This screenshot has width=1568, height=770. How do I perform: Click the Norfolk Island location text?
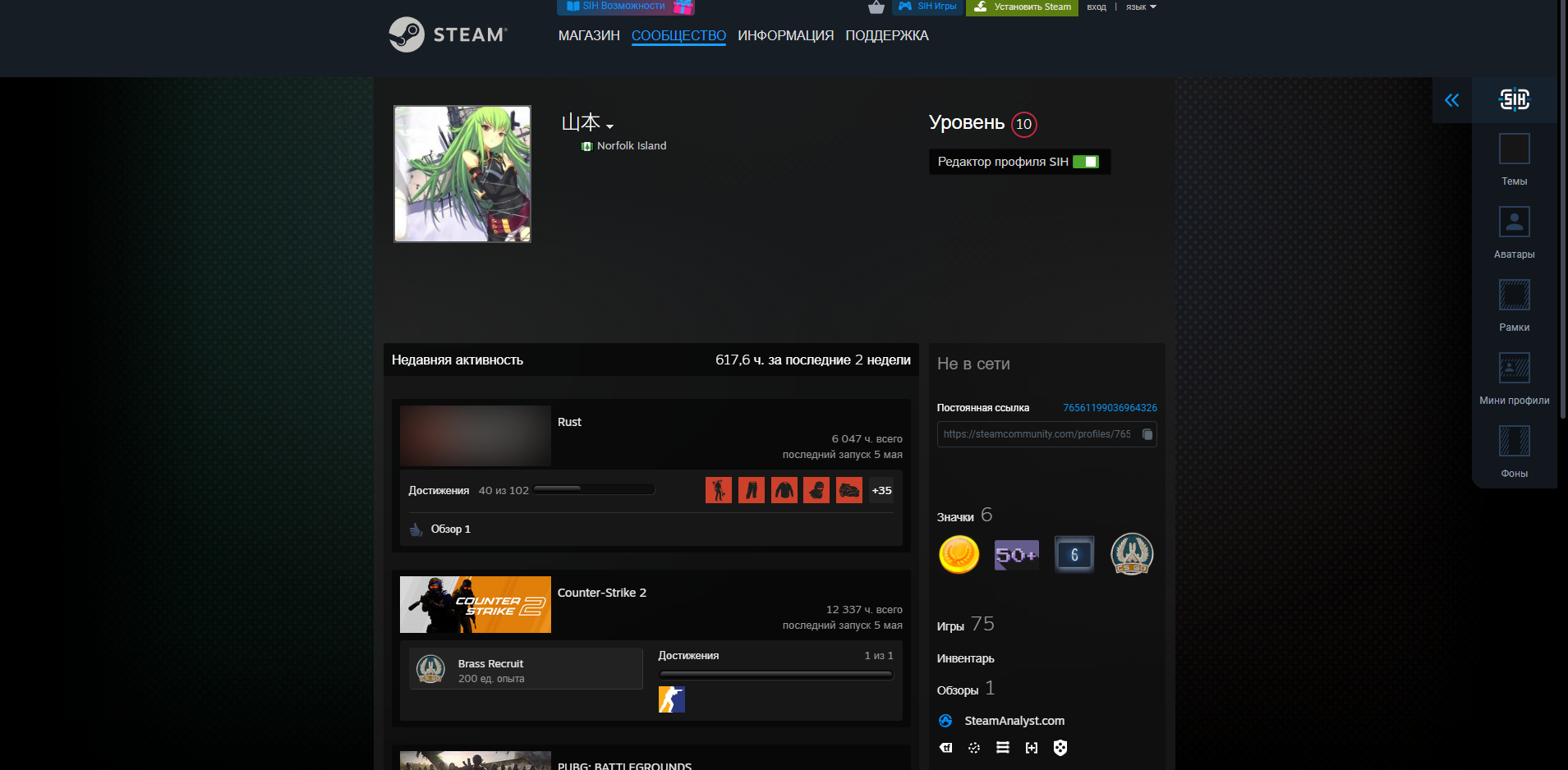point(632,146)
